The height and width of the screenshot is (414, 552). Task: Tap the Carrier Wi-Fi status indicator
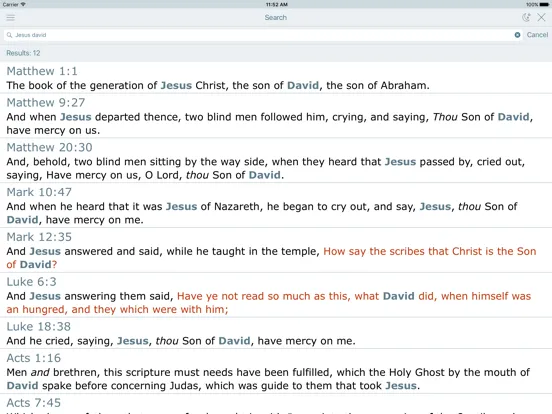tap(14, 5)
